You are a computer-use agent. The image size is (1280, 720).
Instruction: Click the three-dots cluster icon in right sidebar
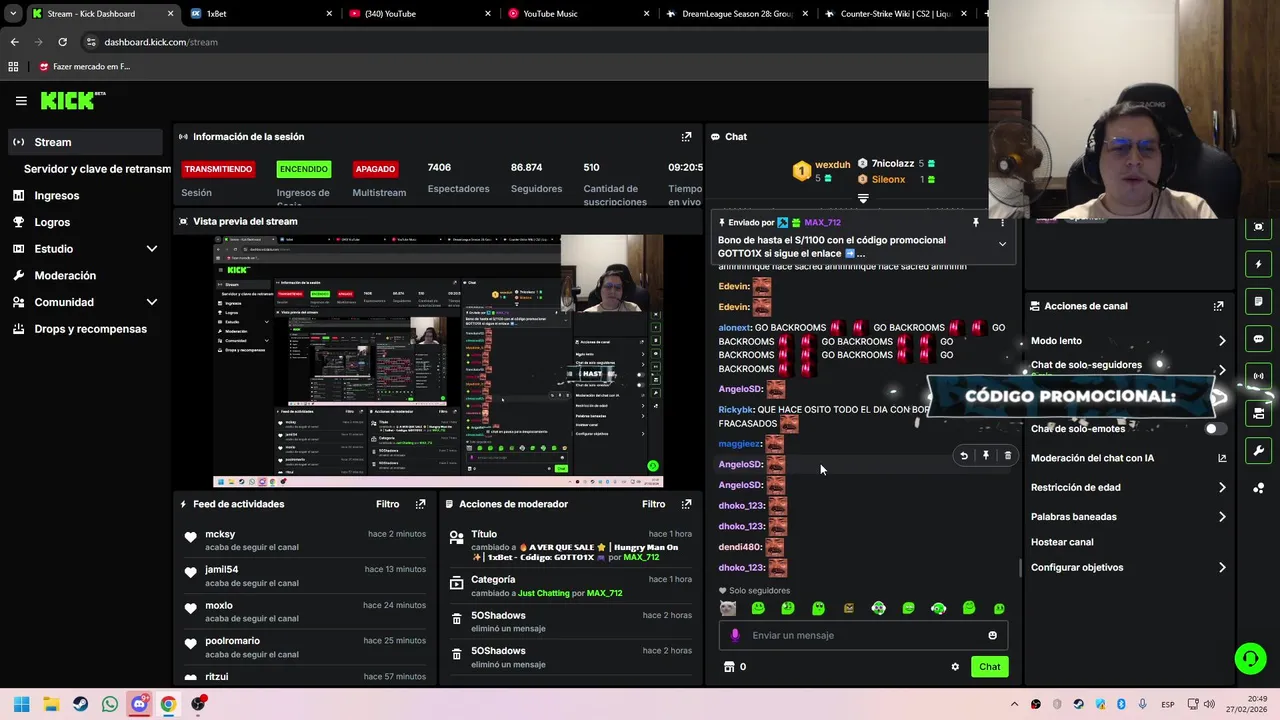pos(1258,488)
